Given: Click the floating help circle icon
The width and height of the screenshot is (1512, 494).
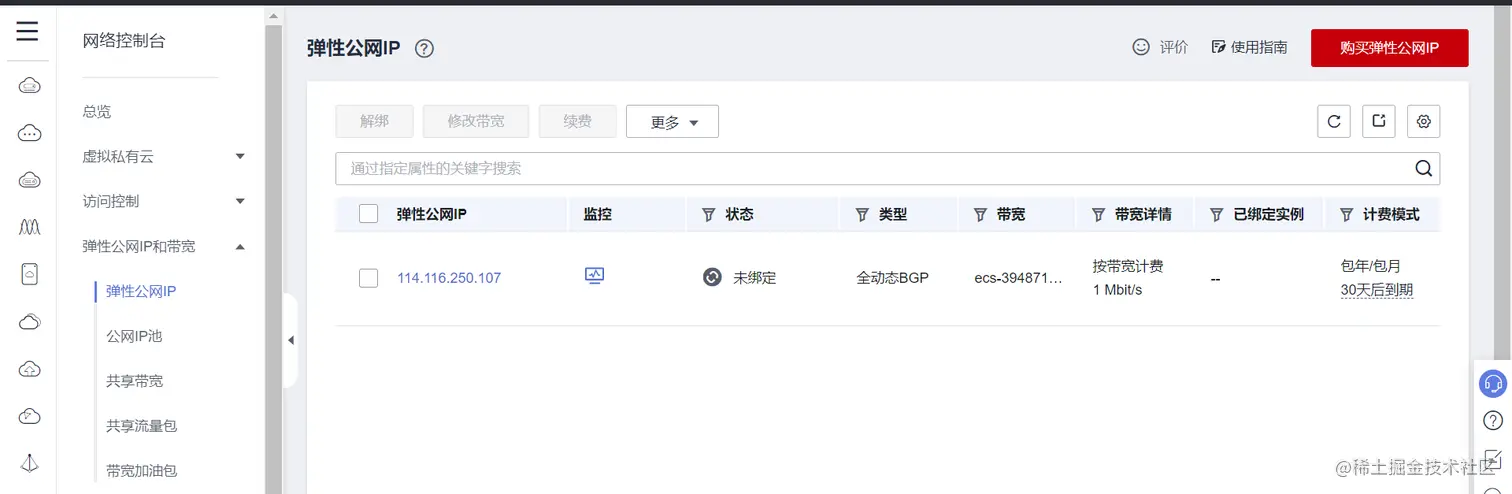Looking at the screenshot, I should pyautogui.click(x=1493, y=420).
